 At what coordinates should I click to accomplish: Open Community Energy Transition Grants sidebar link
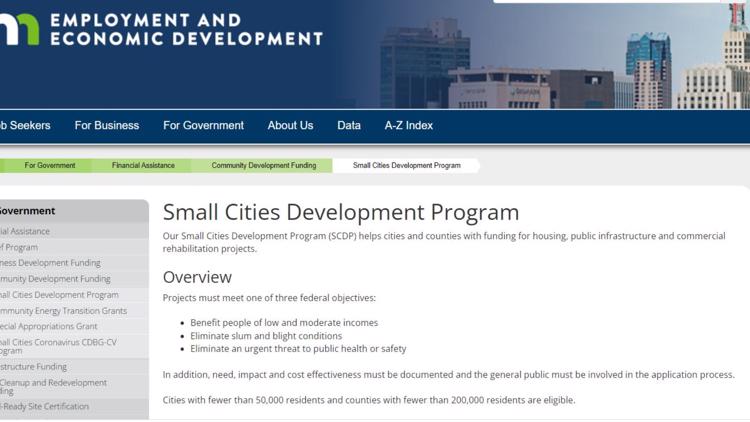[x=64, y=311]
